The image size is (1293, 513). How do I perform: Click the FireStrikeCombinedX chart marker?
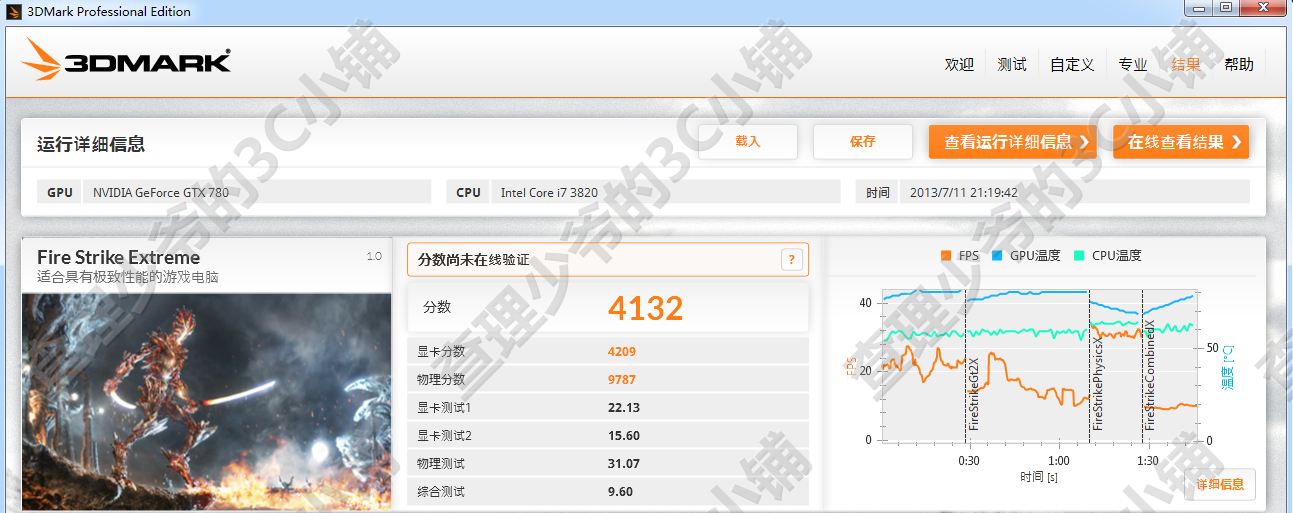click(1150, 376)
